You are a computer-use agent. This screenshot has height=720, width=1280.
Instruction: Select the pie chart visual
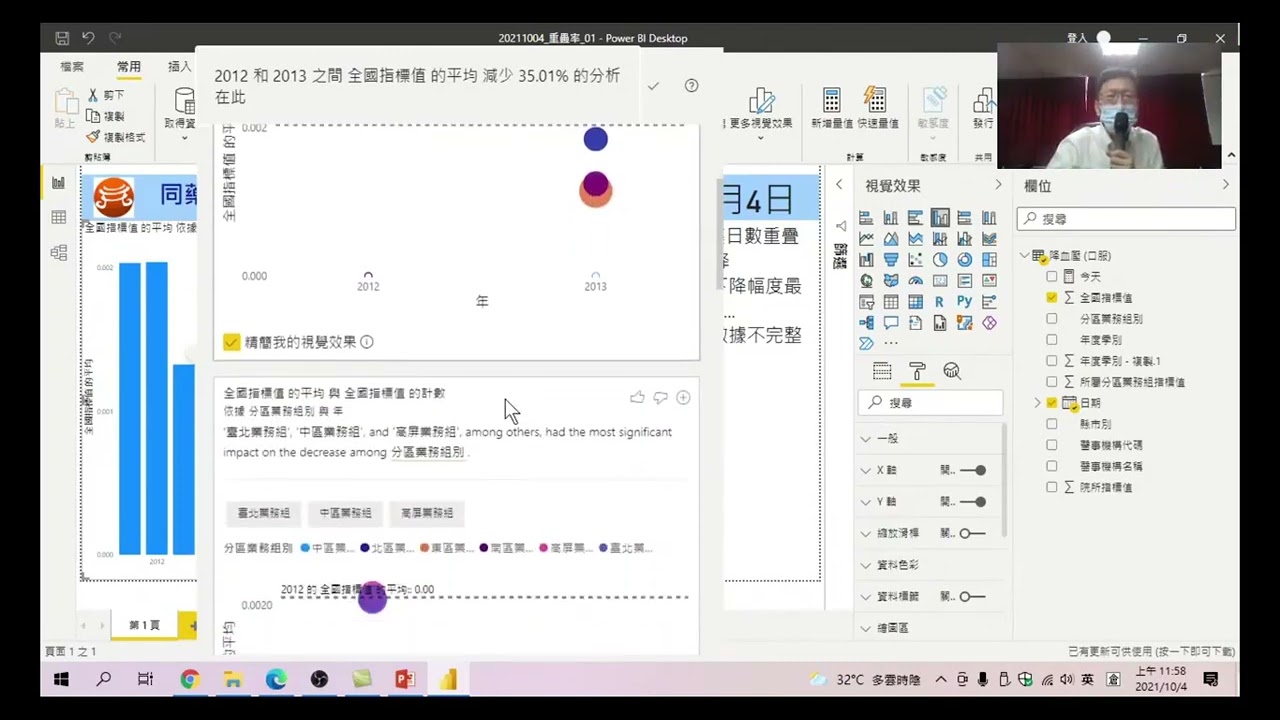pyautogui.click(x=940, y=260)
